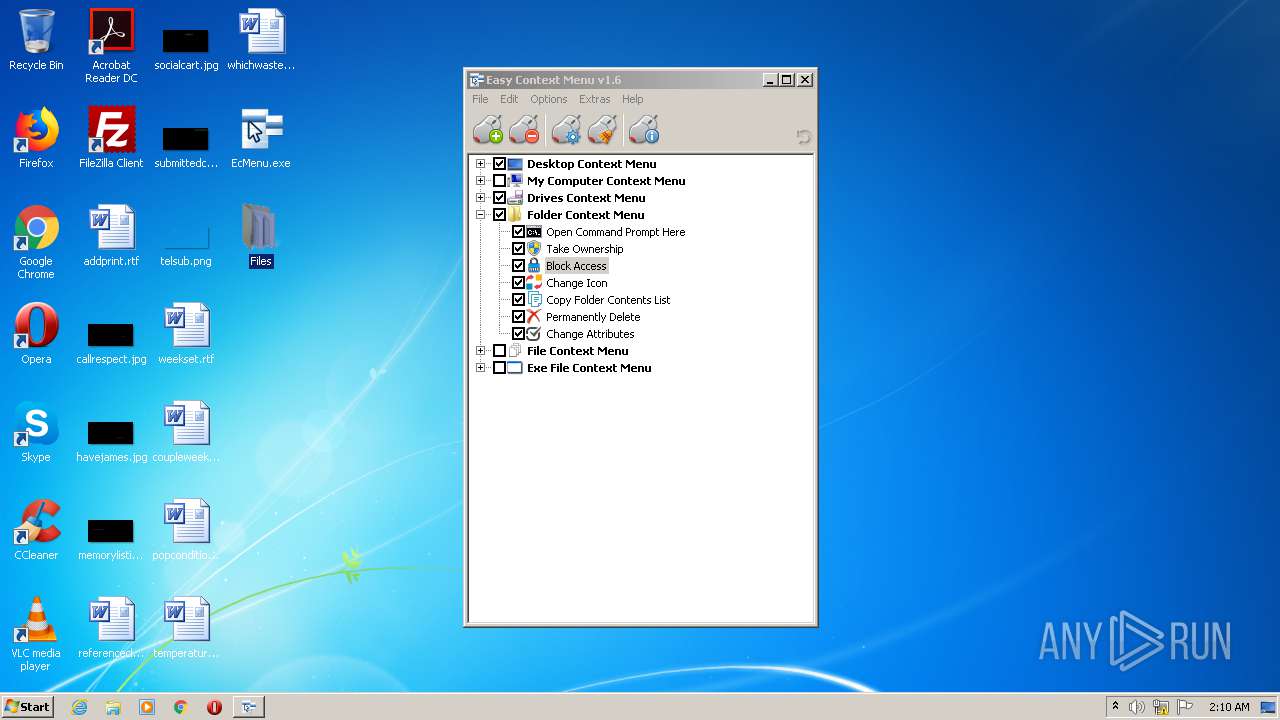
Task: Select the Recycle Bin desktop icon
Action: tap(36, 40)
